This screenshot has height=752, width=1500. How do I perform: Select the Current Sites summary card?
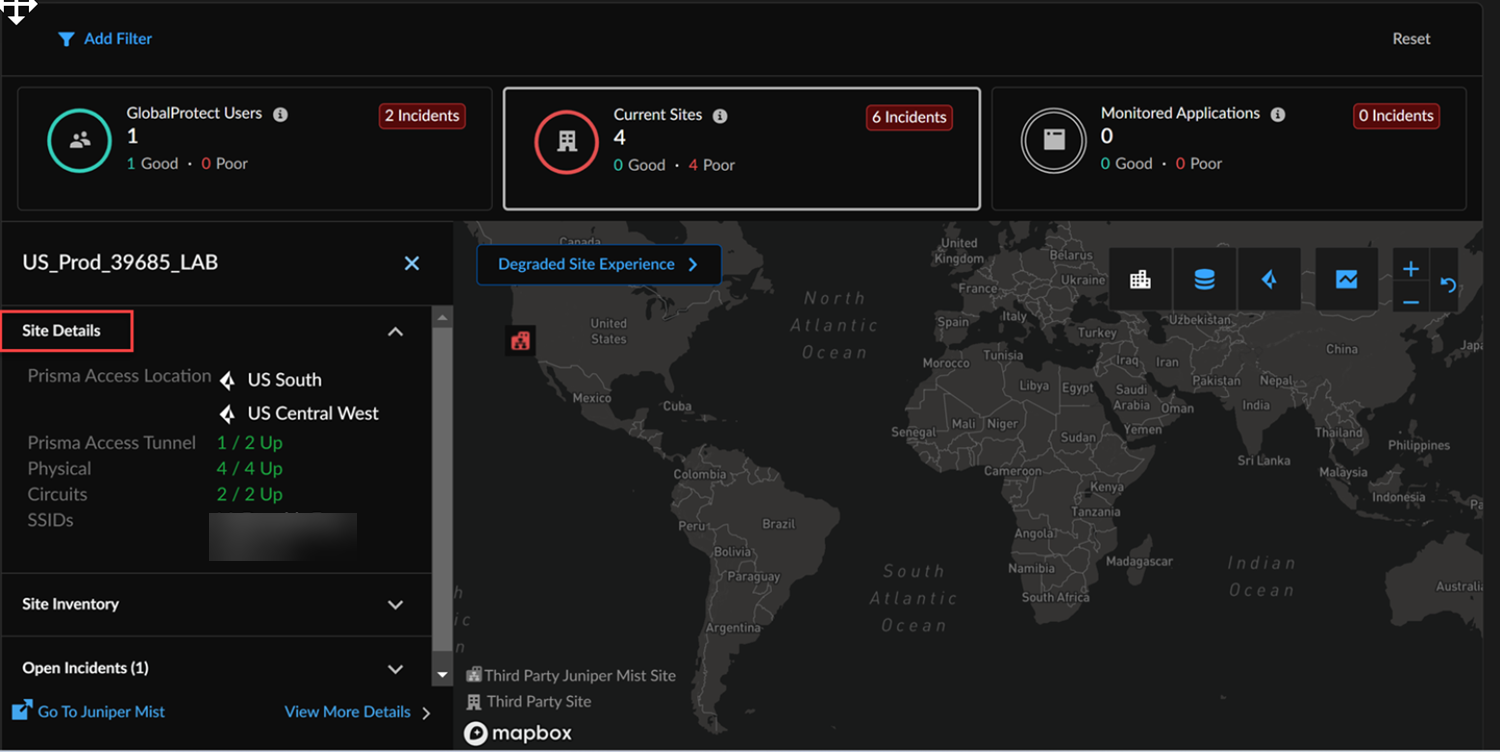[x=741, y=149]
